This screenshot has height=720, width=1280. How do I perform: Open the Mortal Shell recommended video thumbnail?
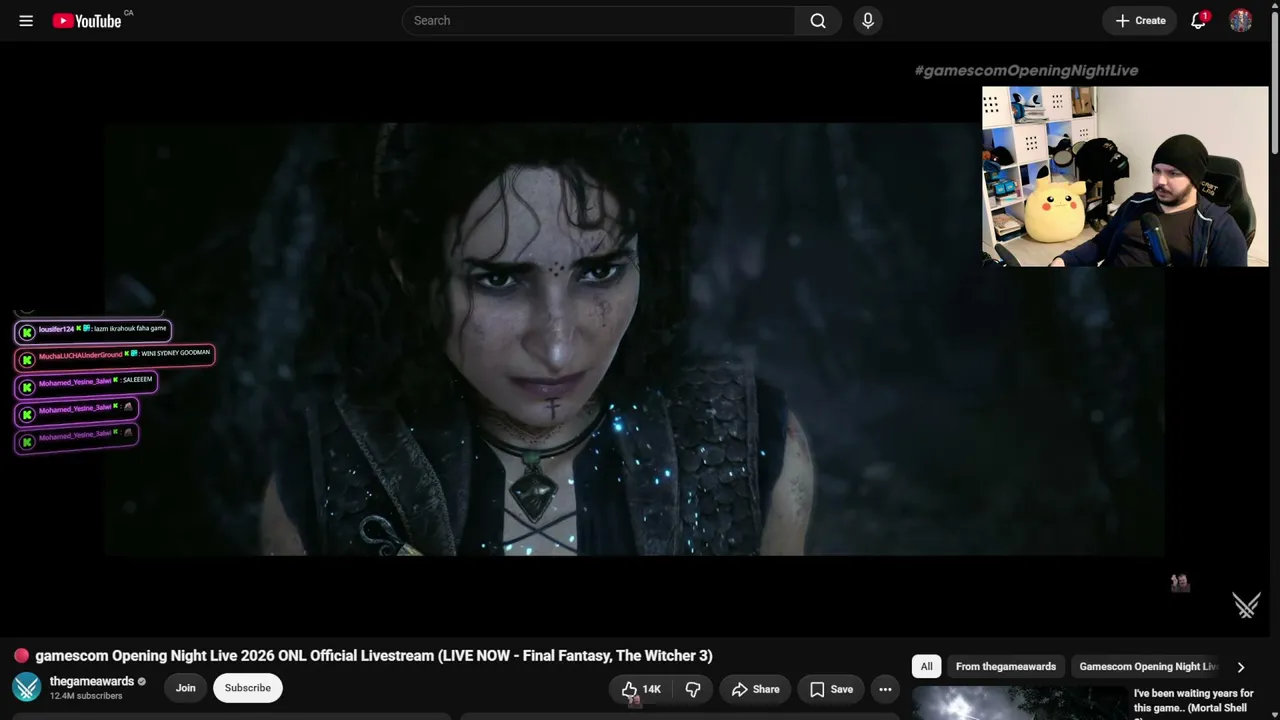coord(1018,704)
